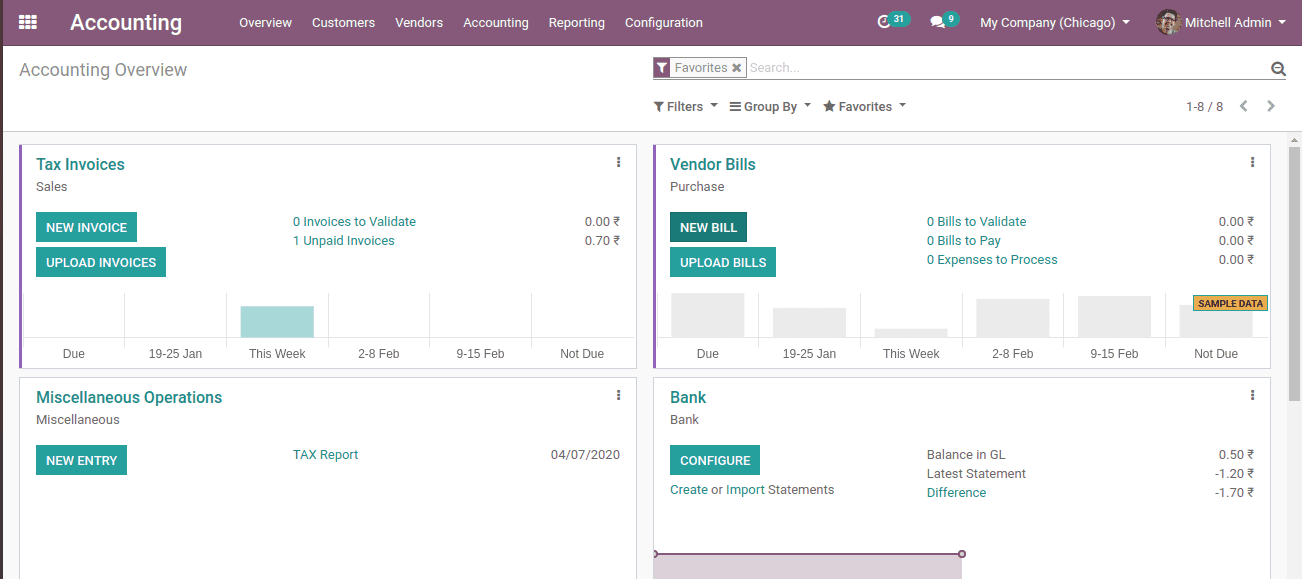This screenshot has width=1302, height=579.
Task: Open the Customers menu
Action: tap(343, 22)
